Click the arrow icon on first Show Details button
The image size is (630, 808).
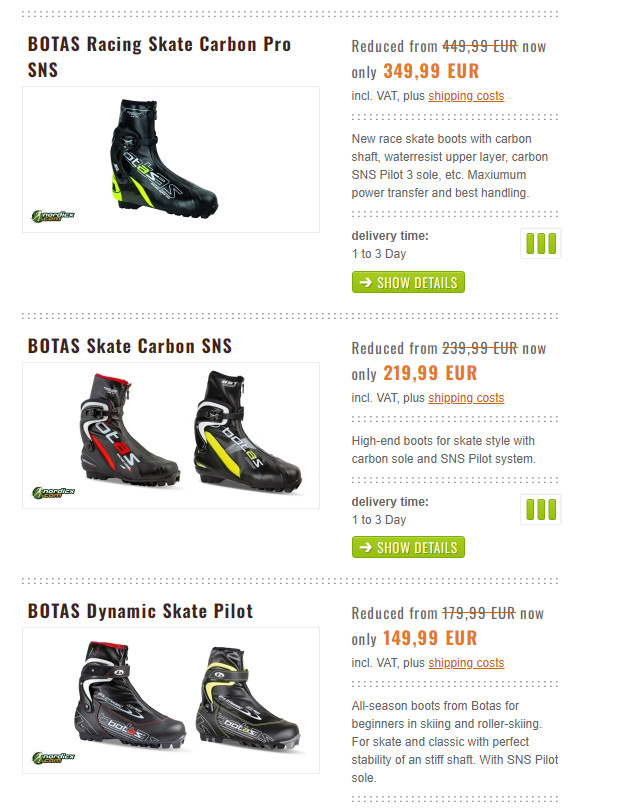[365, 282]
